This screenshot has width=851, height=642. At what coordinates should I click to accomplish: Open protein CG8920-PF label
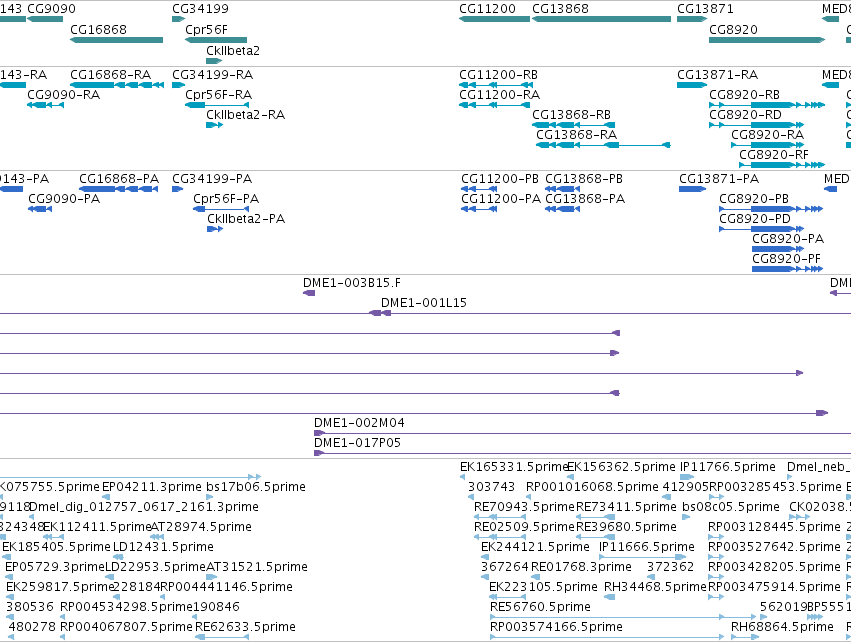[x=786, y=259]
